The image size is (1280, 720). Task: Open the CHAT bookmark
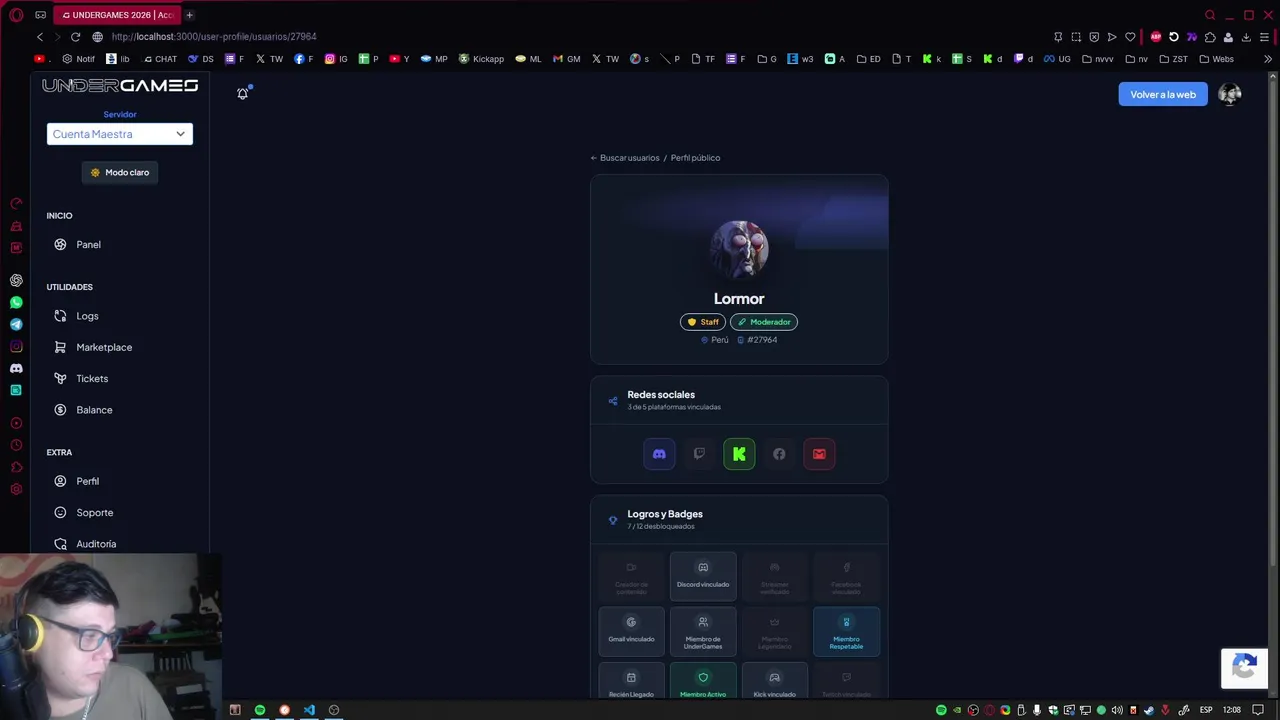[160, 59]
